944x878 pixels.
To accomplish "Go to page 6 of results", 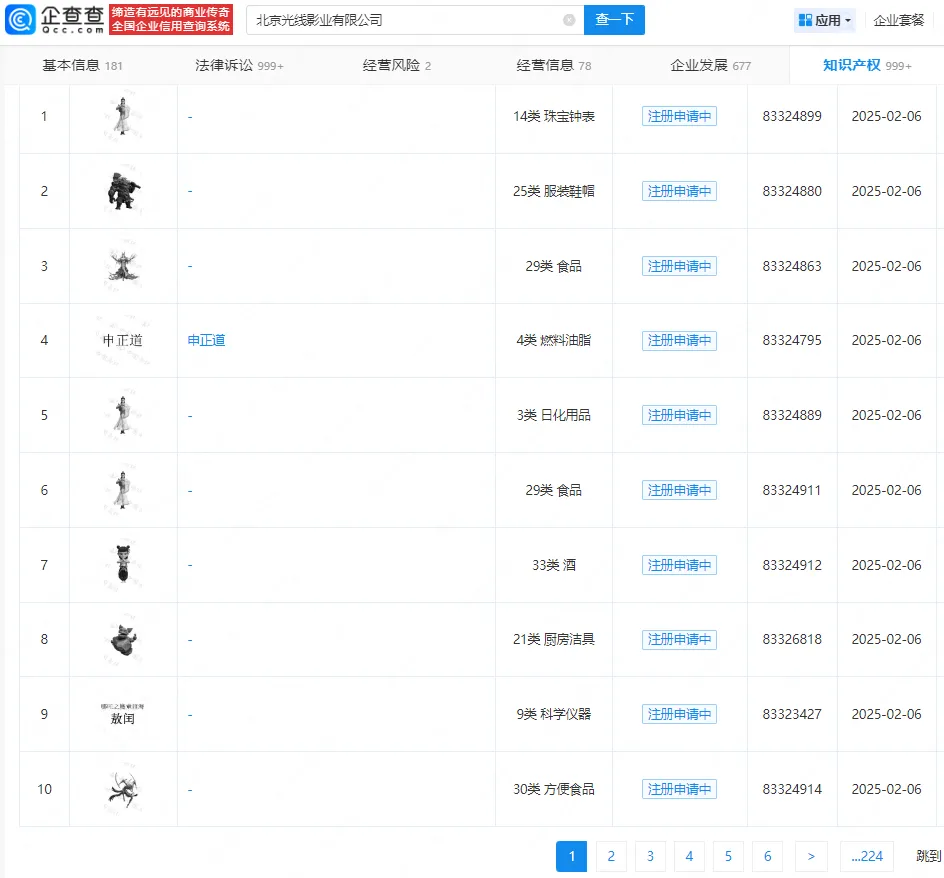I will (768, 856).
